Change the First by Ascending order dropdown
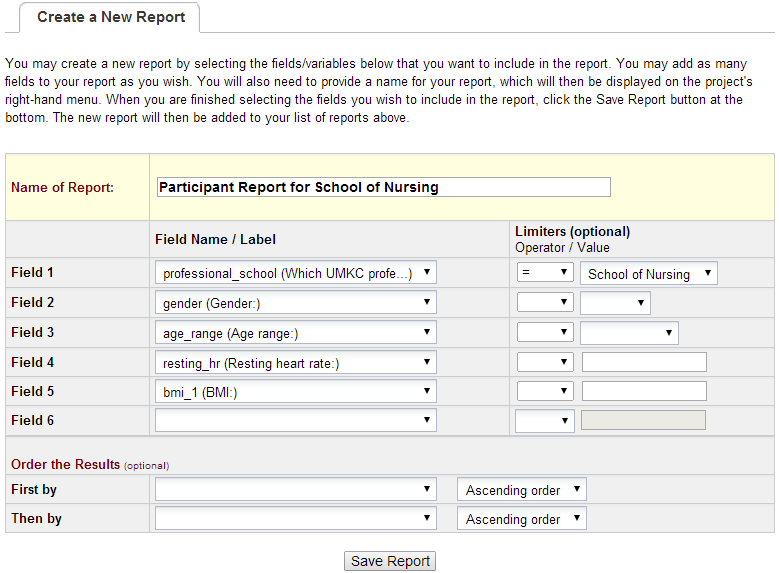Screen dimensions: 779x573 [x=521, y=489]
